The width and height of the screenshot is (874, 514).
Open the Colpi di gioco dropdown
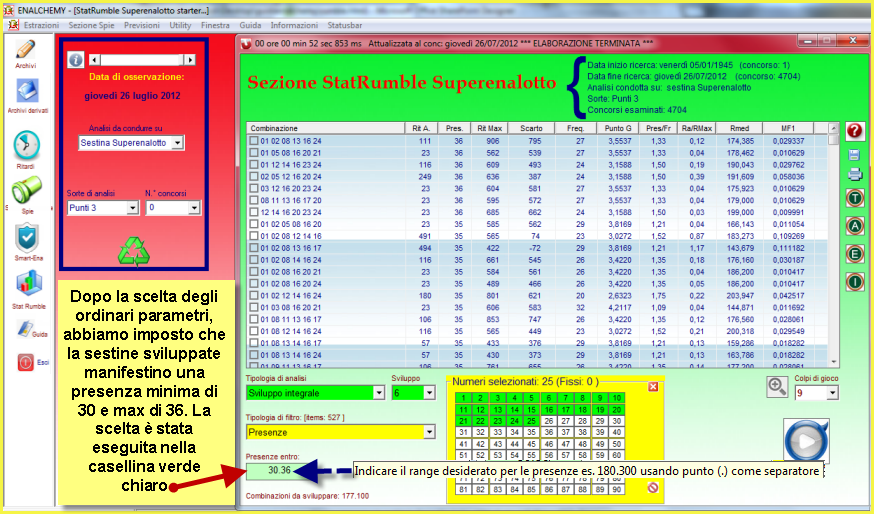(x=832, y=393)
